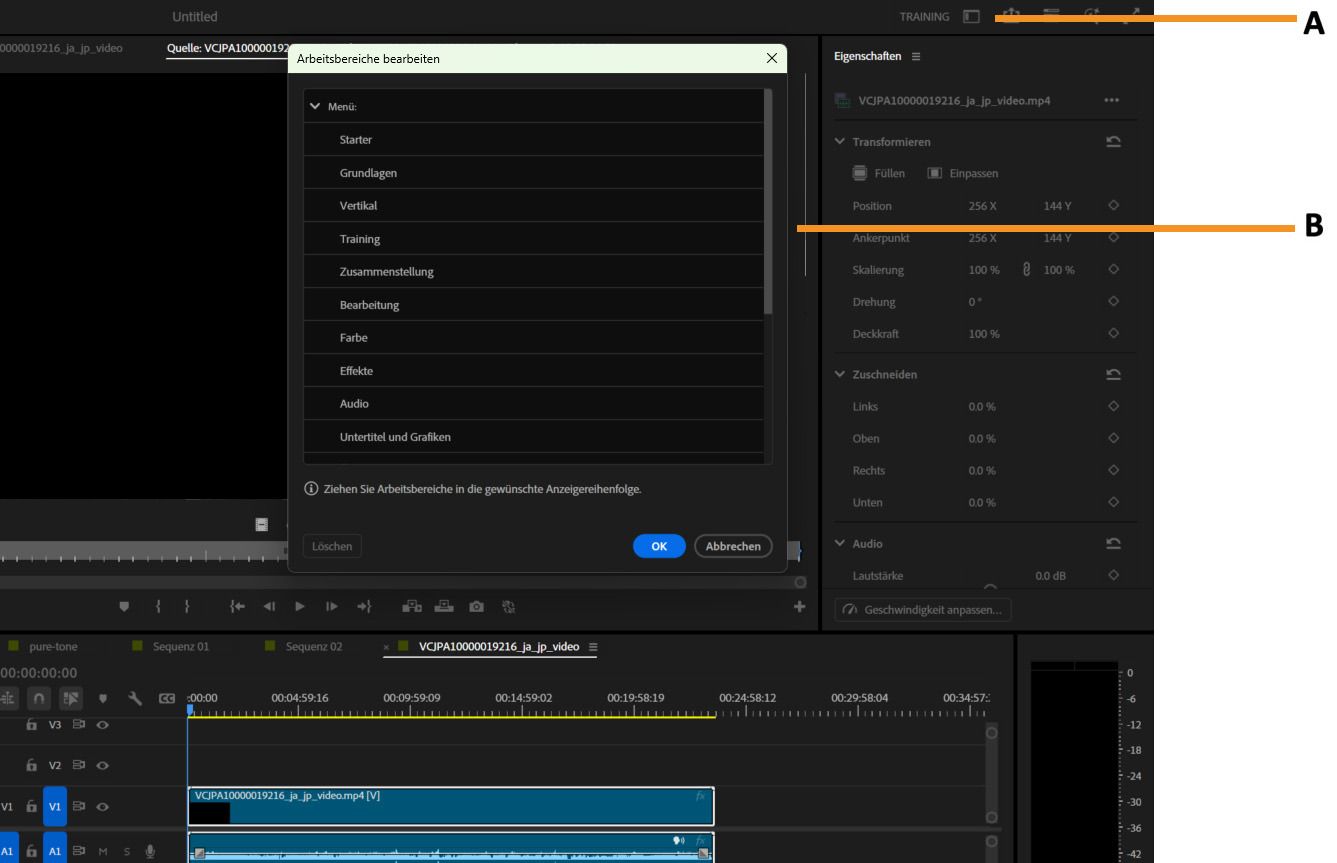
Task: Activate the voice-over microphone on track A1
Action: 150,850
